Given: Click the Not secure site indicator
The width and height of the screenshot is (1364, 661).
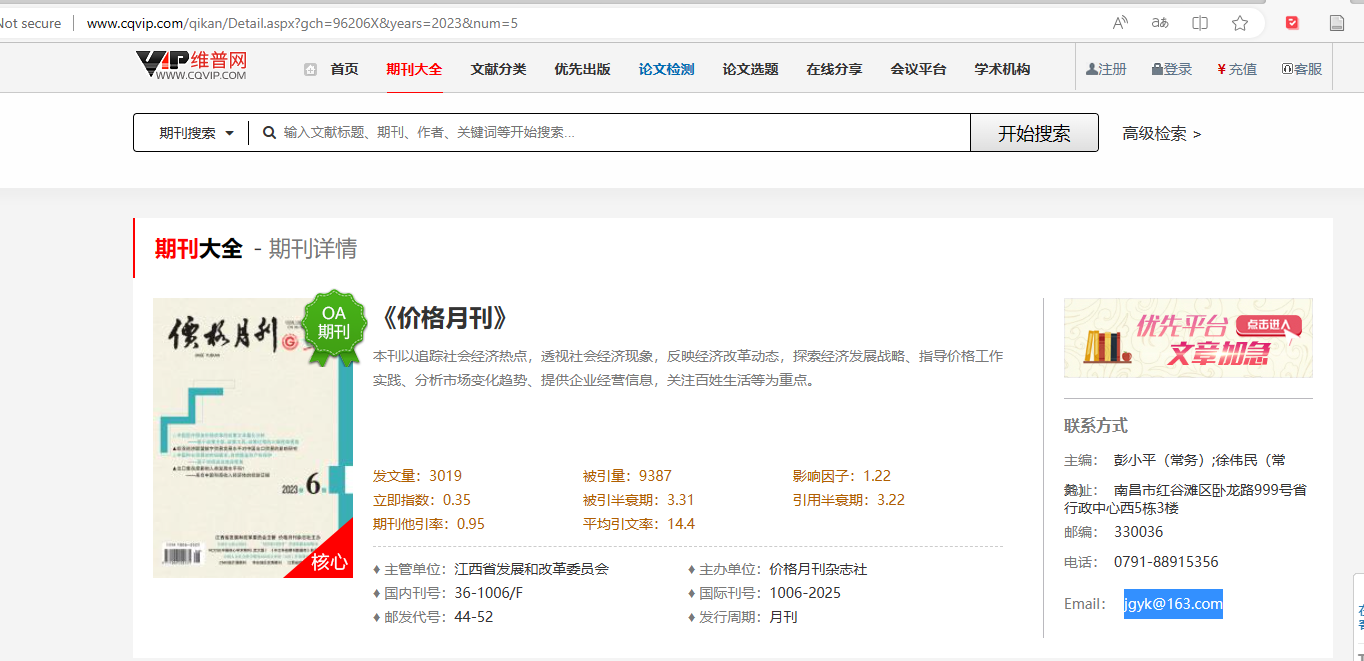Looking at the screenshot, I should pos(30,23).
